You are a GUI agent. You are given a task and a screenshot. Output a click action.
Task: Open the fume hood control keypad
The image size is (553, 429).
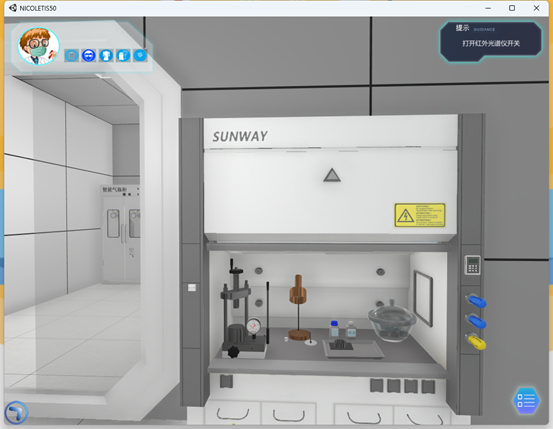[x=472, y=265]
